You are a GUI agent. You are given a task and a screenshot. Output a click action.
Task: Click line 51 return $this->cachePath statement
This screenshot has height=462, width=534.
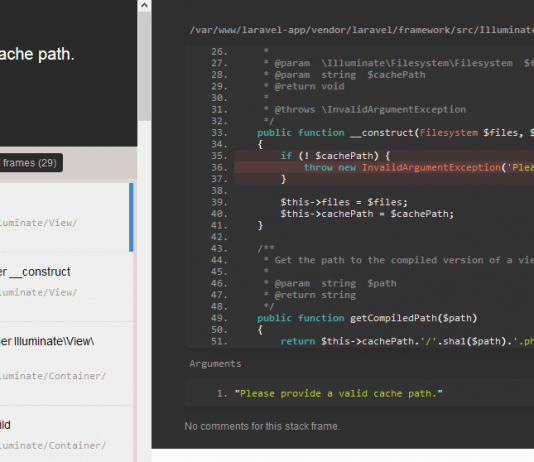(407, 341)
